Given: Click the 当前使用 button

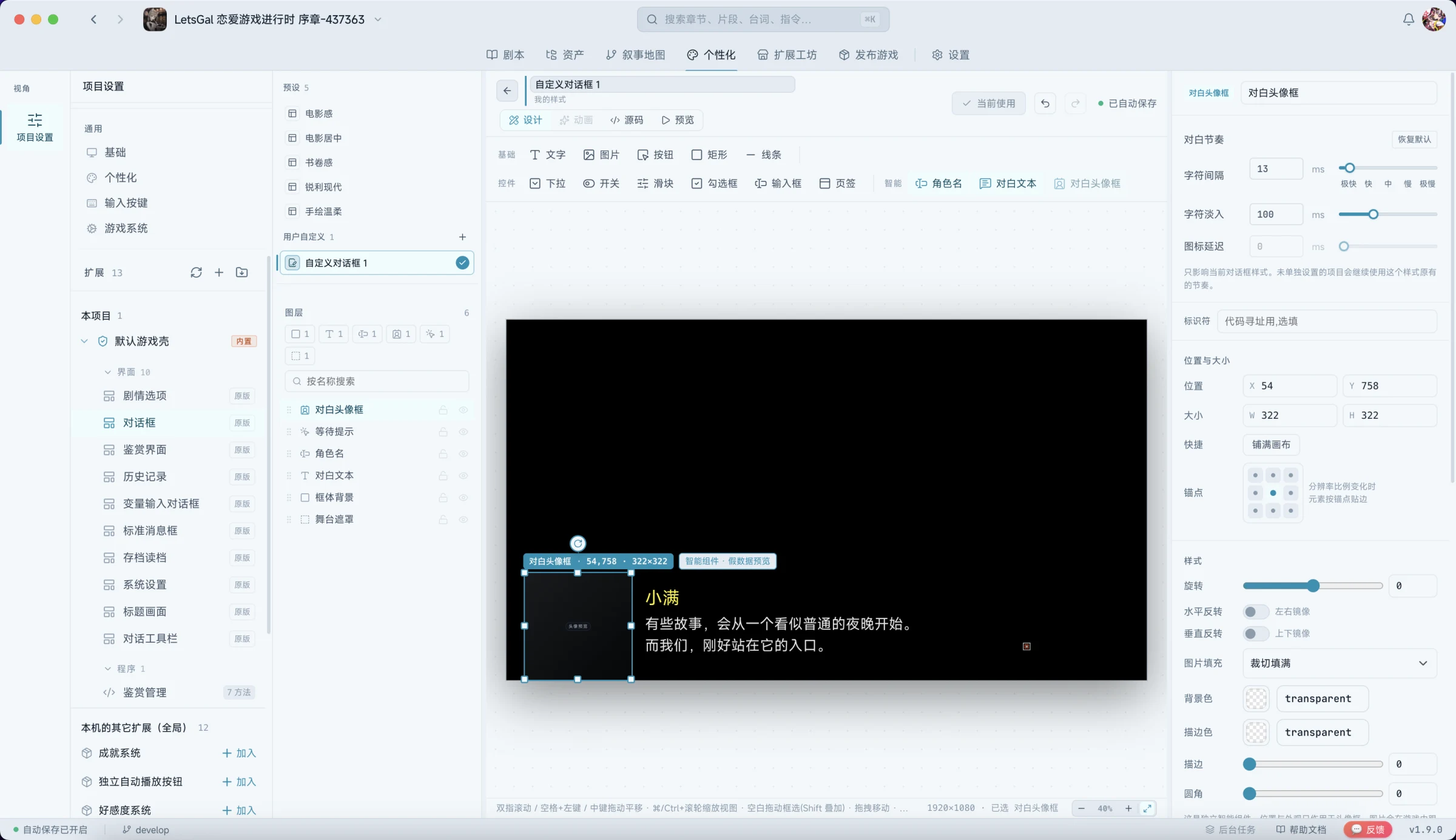Looking at the screenshot, I should tap(988, 103).
